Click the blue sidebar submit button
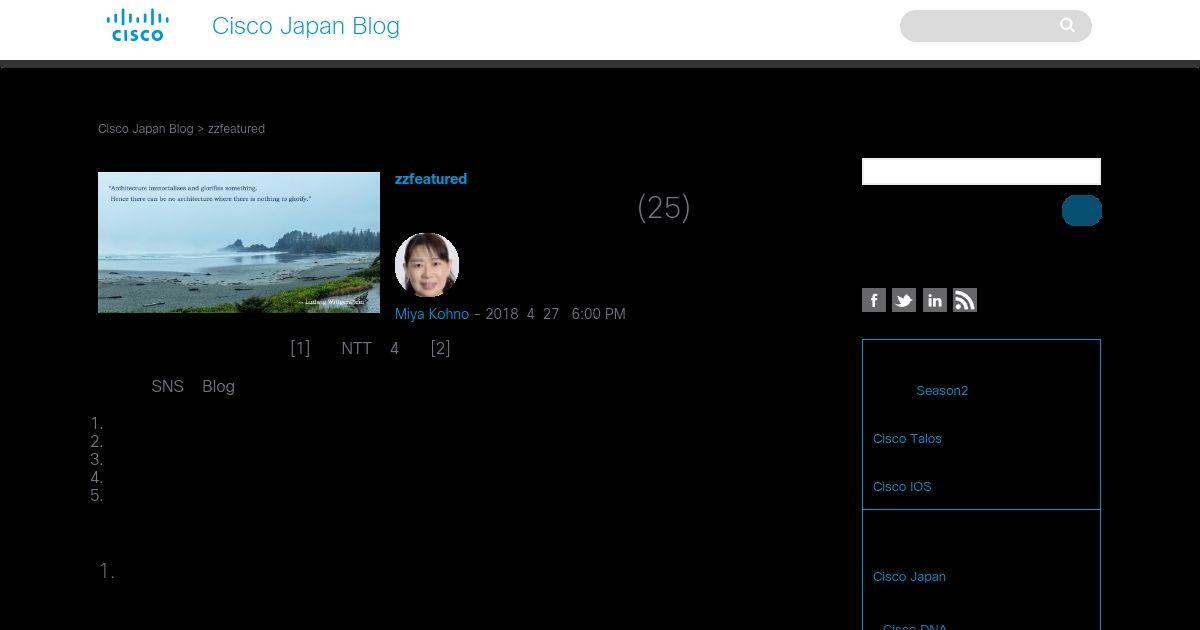Screen dimensions: 1200x630 coord(1081,211)
